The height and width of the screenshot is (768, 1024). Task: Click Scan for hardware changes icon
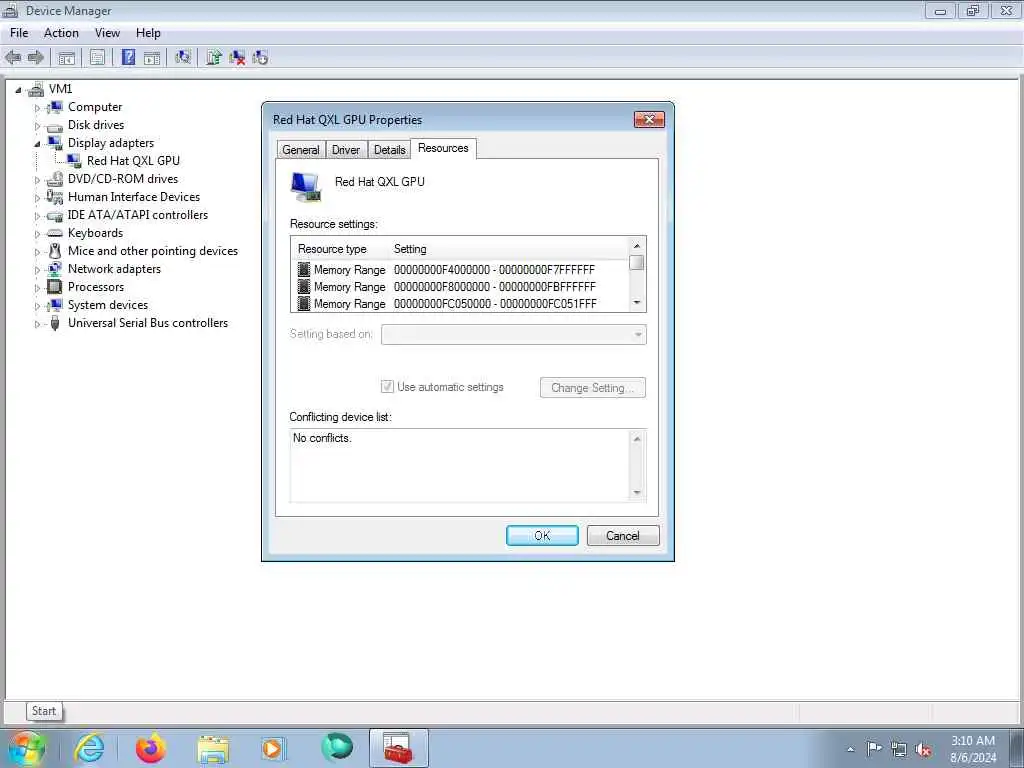click(183, 57)
